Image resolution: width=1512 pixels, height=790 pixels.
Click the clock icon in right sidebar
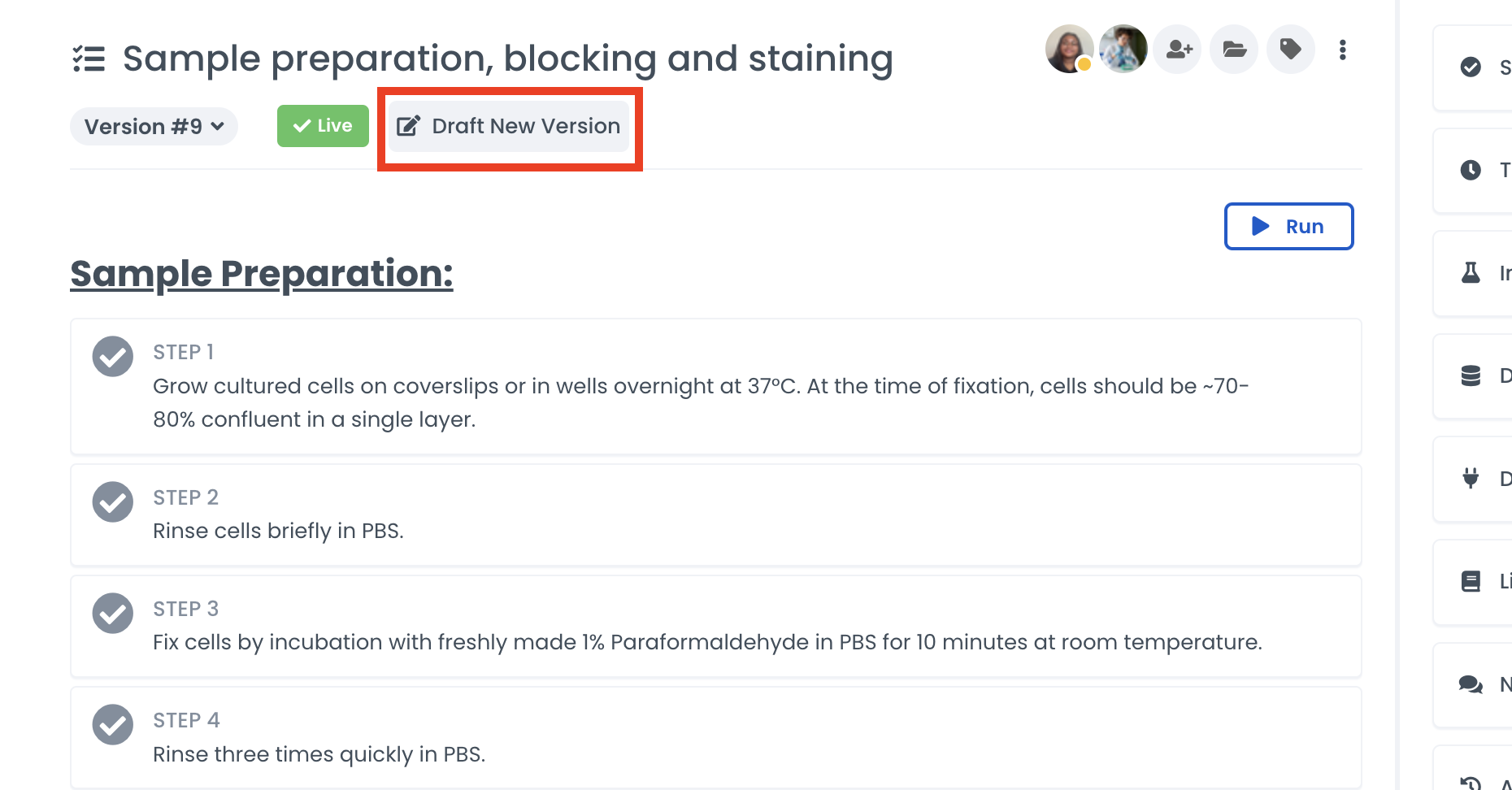point(1471,170)
